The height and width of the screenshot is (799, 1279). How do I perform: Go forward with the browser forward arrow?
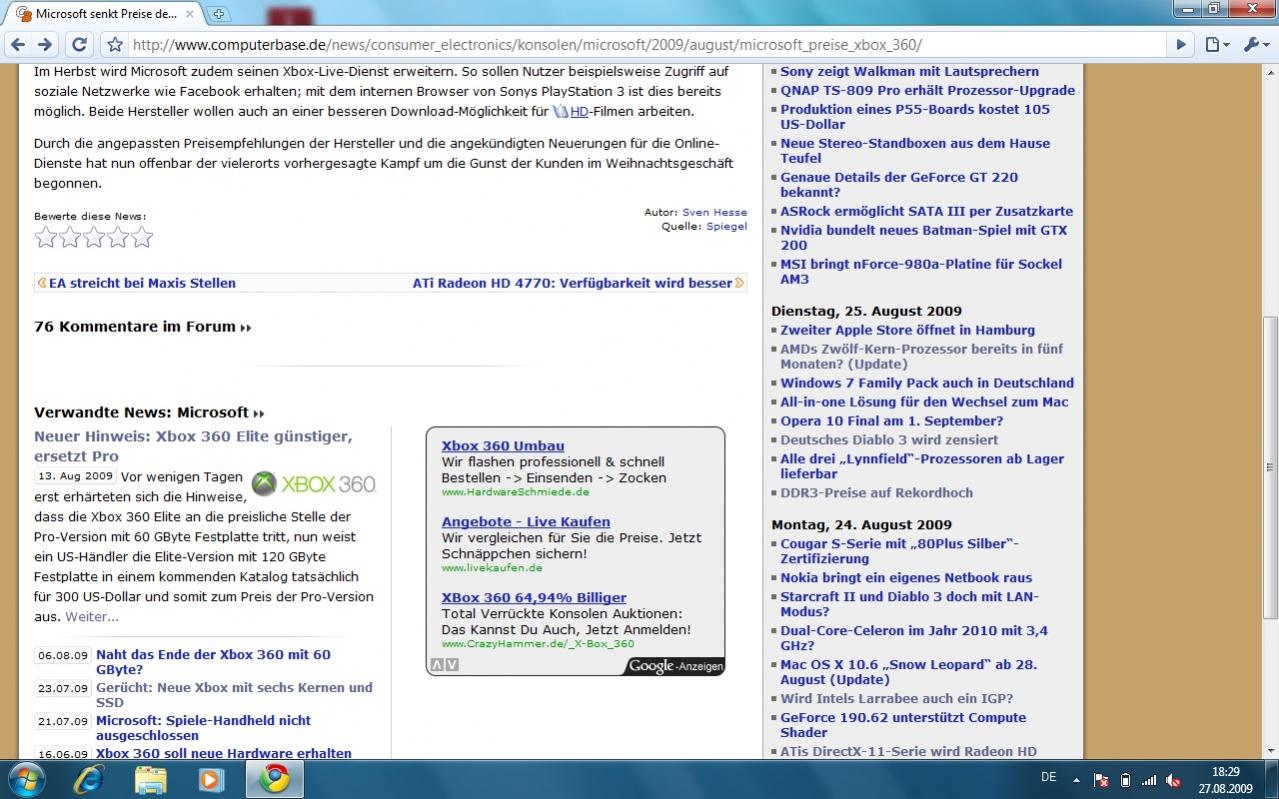[44, 44]
